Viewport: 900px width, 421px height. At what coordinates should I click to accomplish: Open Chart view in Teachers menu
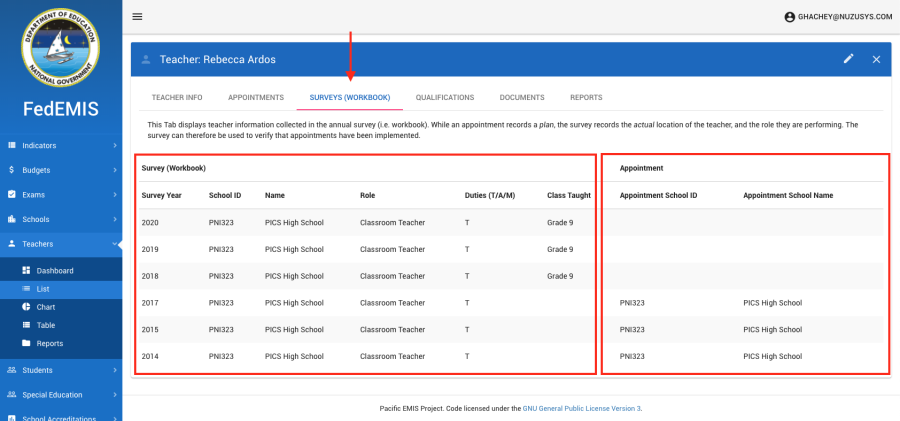pos(46,307)
